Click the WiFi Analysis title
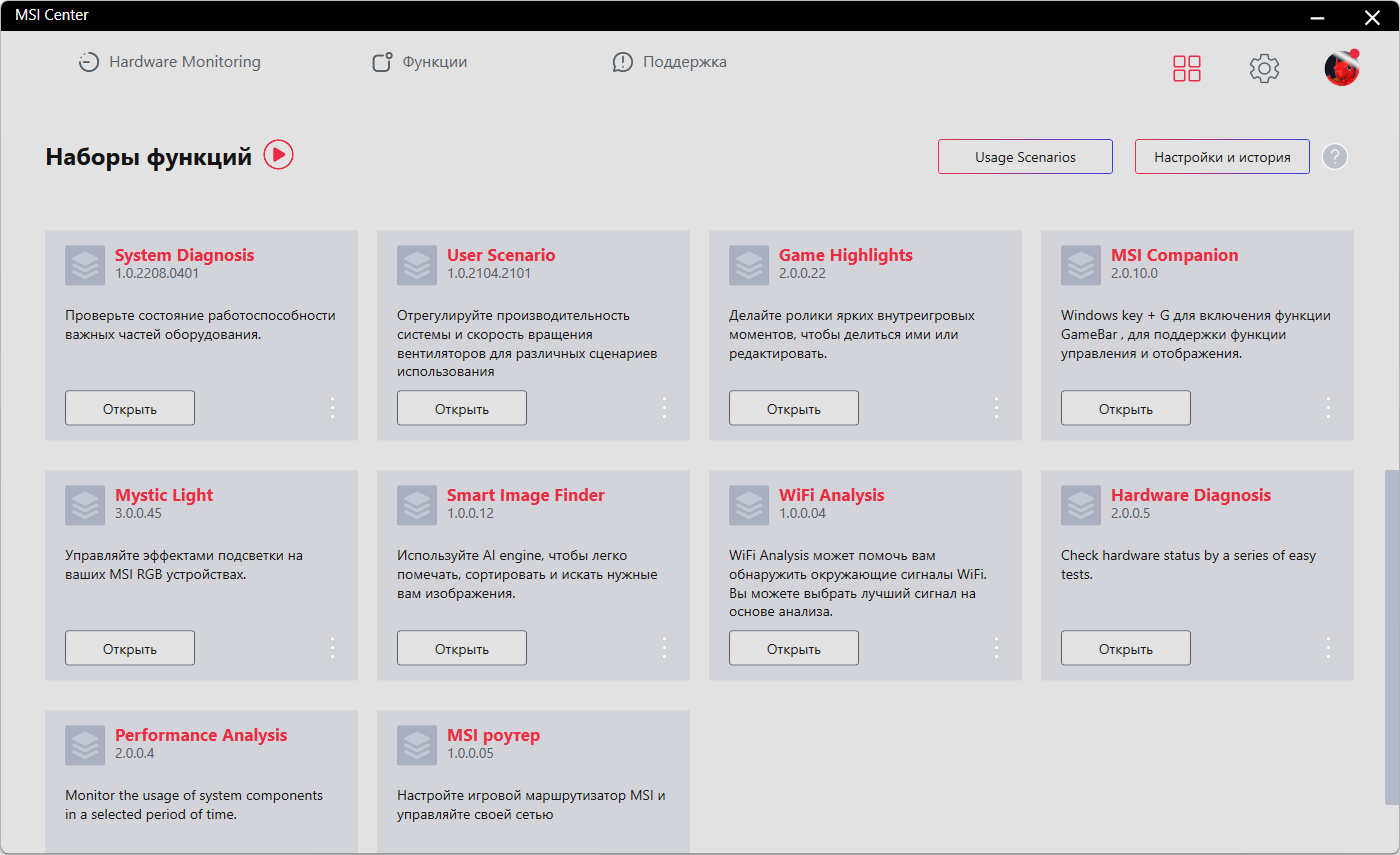Viewport: 1400px width, 855px height. (832, 495)
